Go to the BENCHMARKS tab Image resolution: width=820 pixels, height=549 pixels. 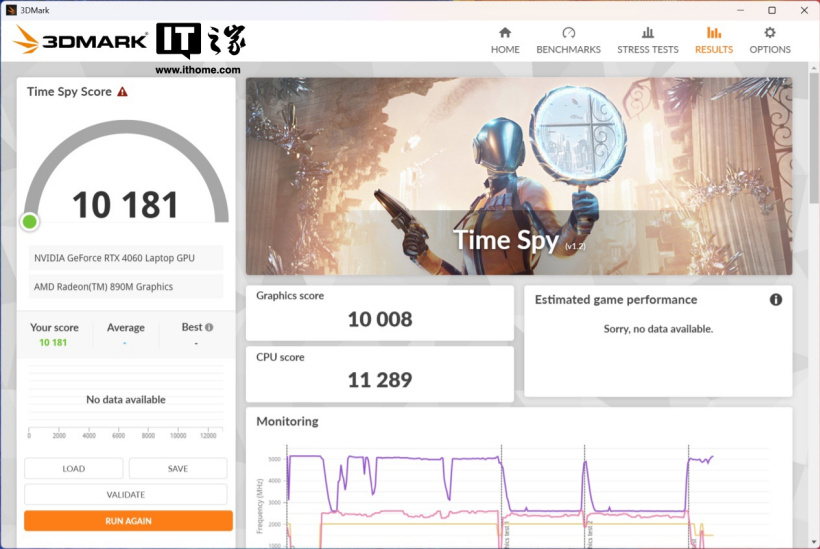(x=568, y=49)
